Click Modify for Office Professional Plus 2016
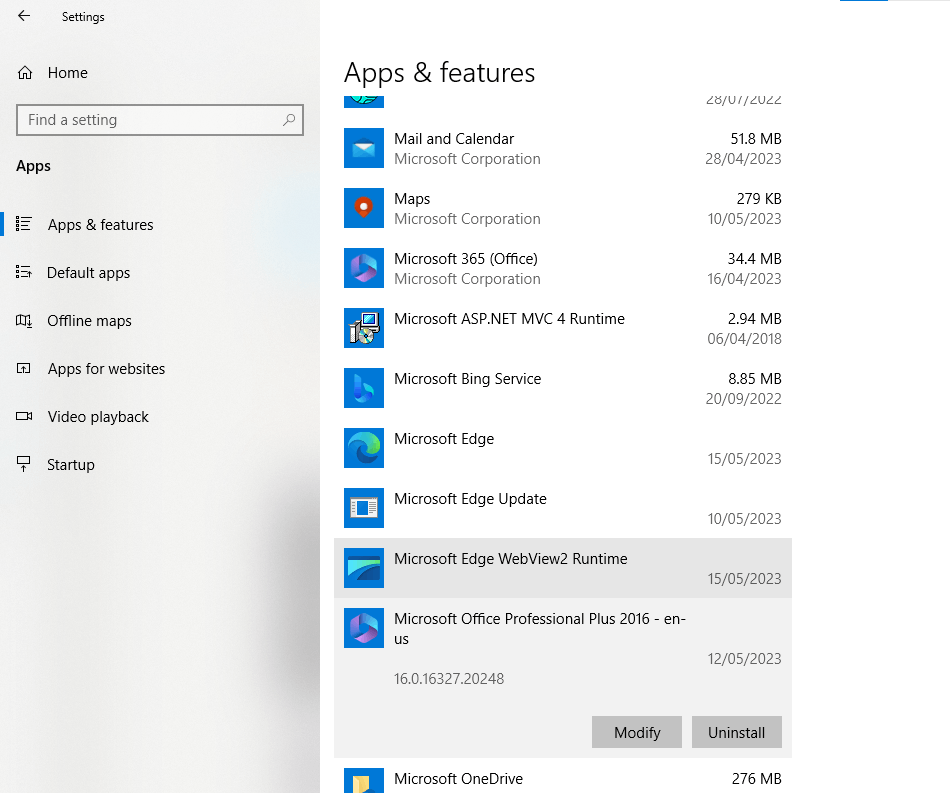This screenshot has width=950, height=793. click(637, 732)
